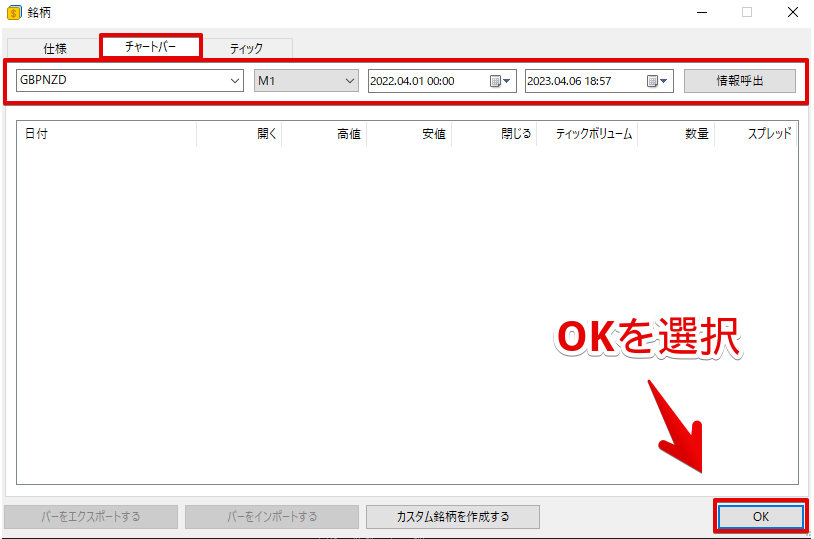The image size is (814, 539).
Task: Click the 2022.04.01 start date field
Action: pyautogui.click(x=425, y=81)
